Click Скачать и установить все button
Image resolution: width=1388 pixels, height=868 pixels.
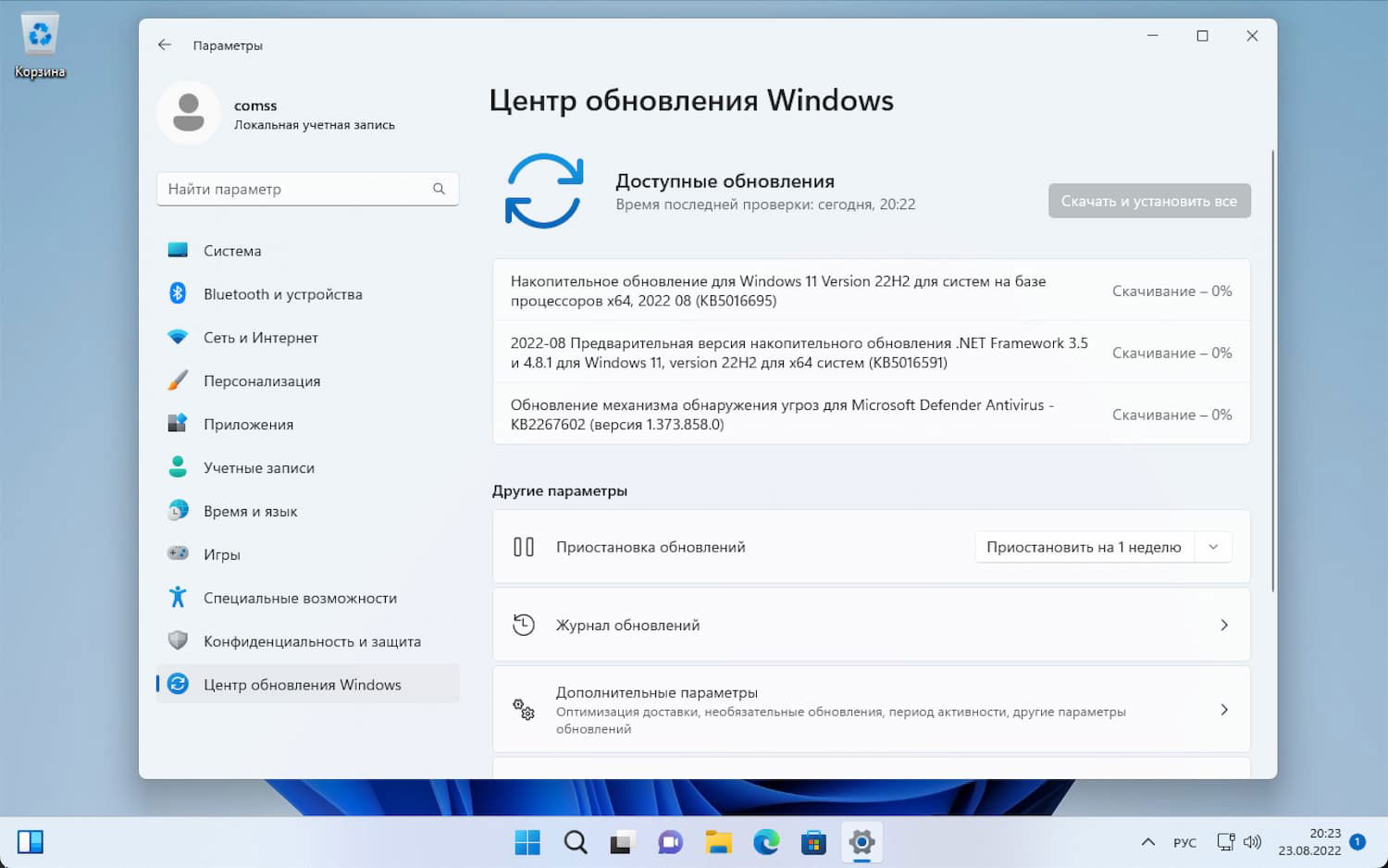pyautogui.click(x=1149, y=201)
